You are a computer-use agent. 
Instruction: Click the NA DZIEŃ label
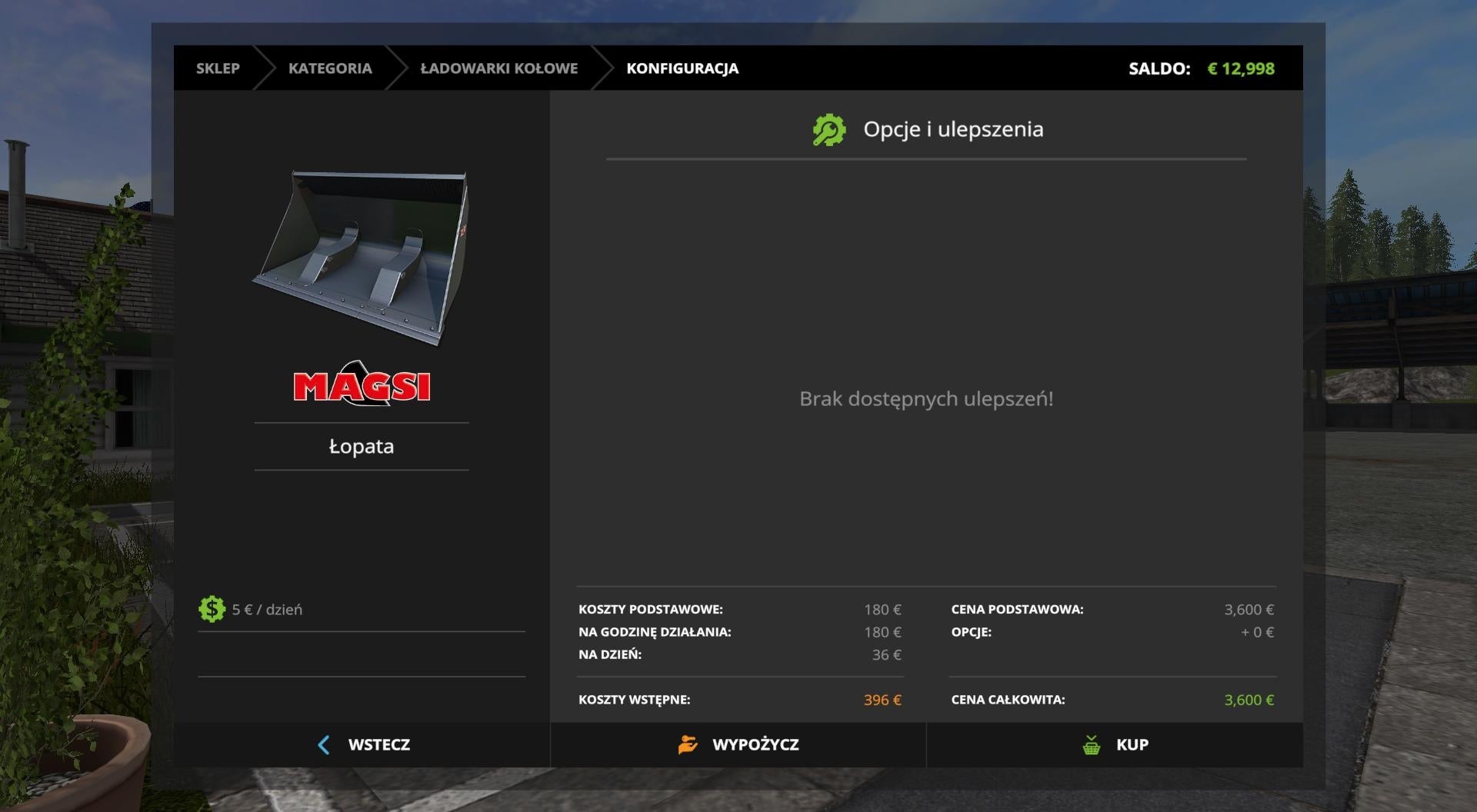[x=610, y=654]
